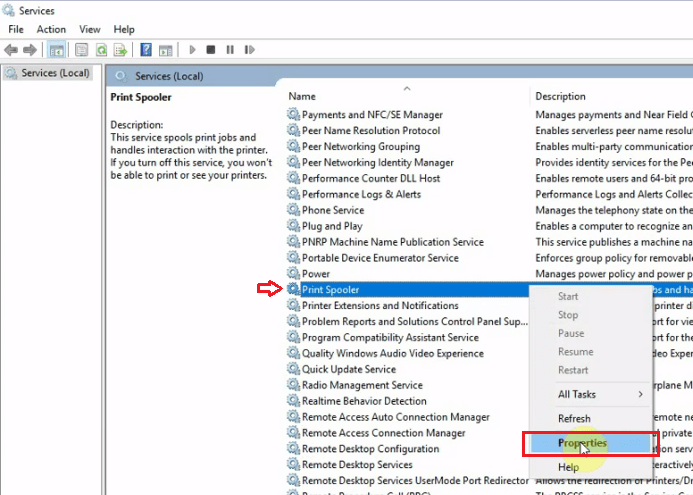Select Remote Desktop Services UserMode Port Redirector

pyautogui.click(x=415, y=480)
